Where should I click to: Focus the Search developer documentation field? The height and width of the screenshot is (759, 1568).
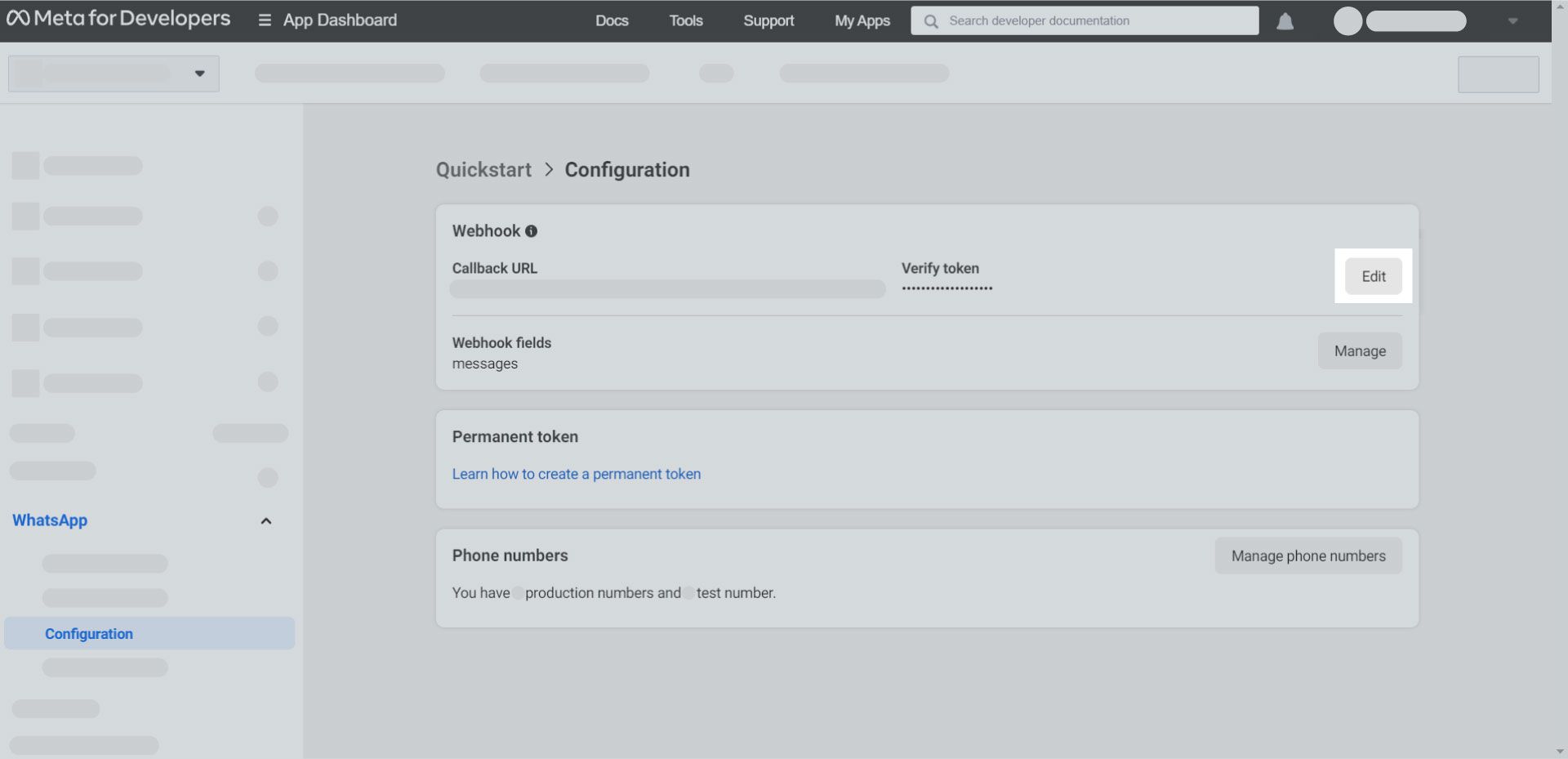tap(1085, 21)
